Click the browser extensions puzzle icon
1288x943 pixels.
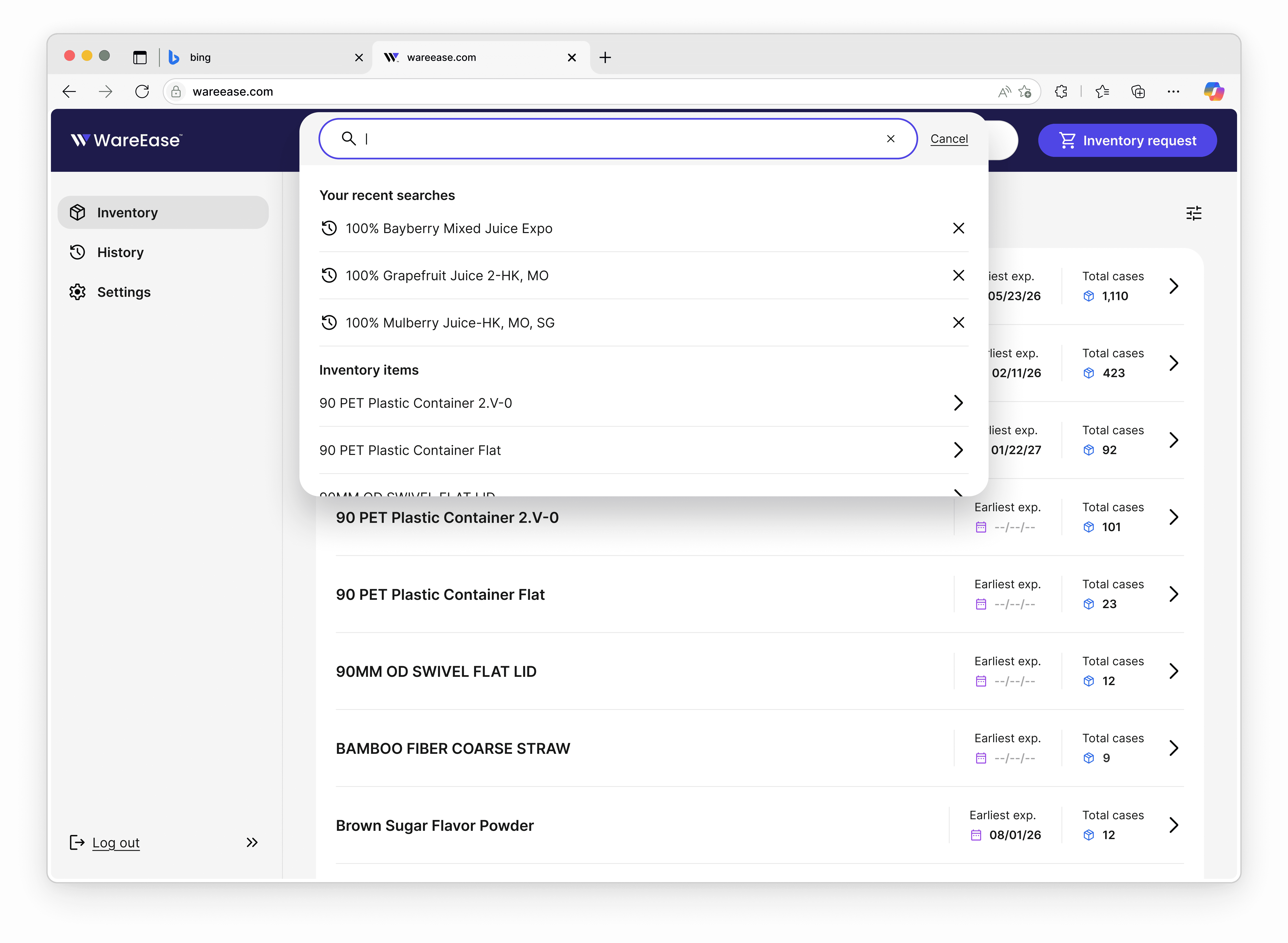pos(1061,91)
